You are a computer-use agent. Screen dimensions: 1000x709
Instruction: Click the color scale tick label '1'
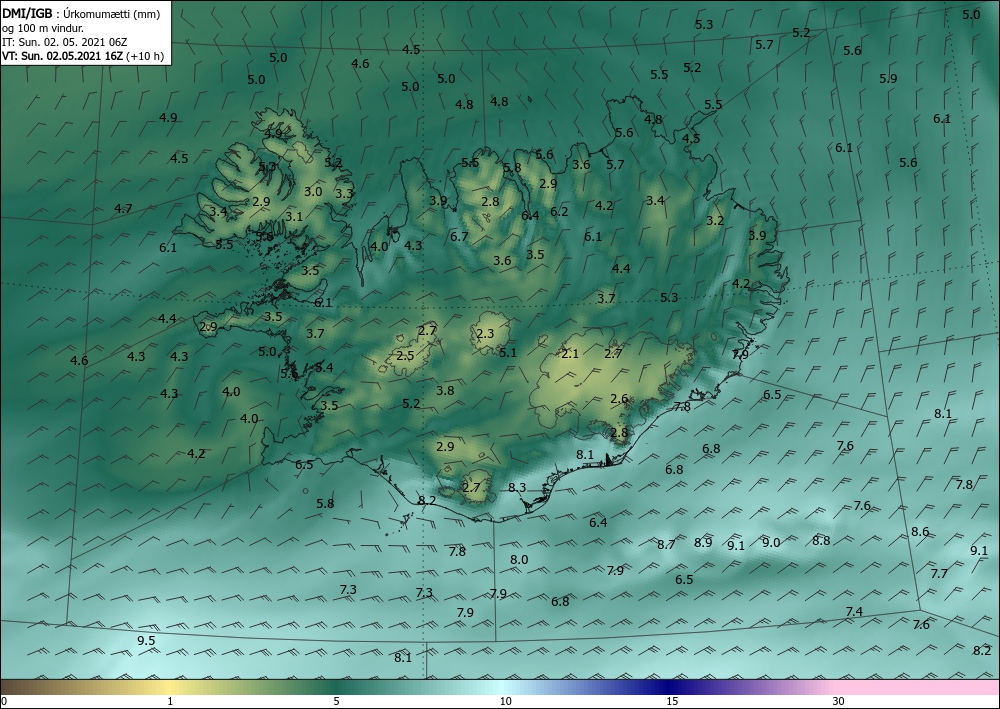pos(170,701)
